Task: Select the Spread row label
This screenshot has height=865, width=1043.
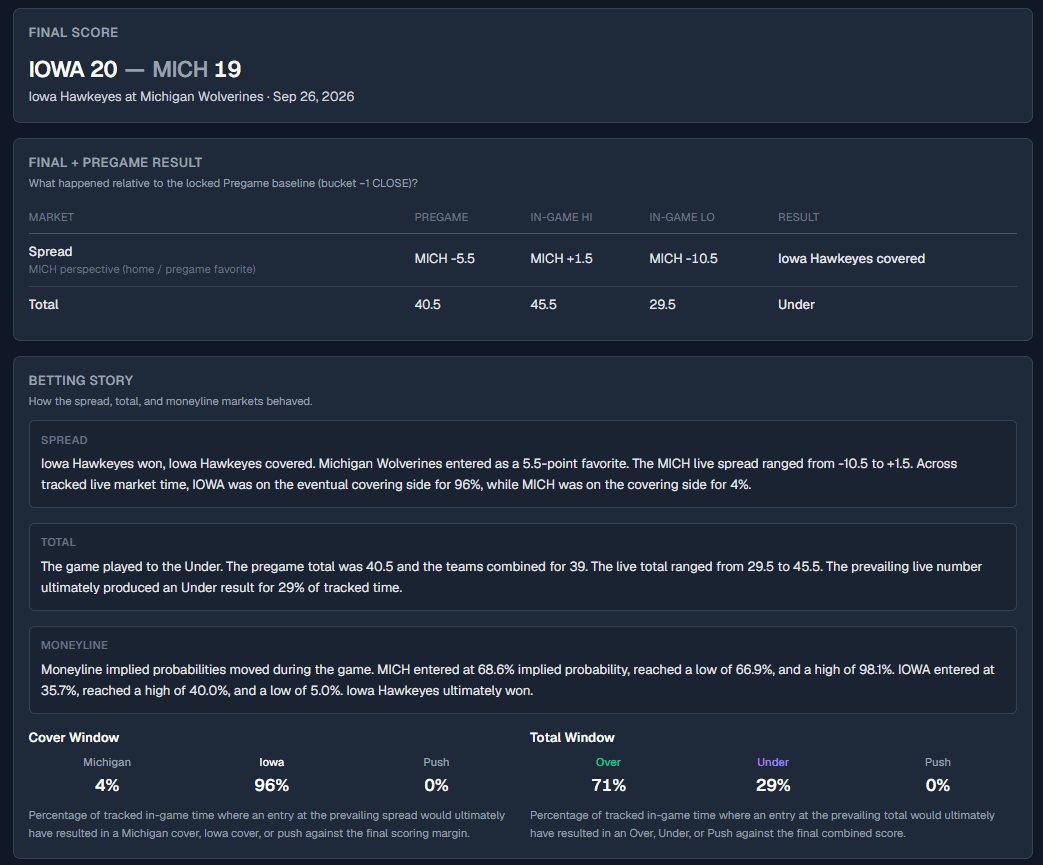Action: 51,252
